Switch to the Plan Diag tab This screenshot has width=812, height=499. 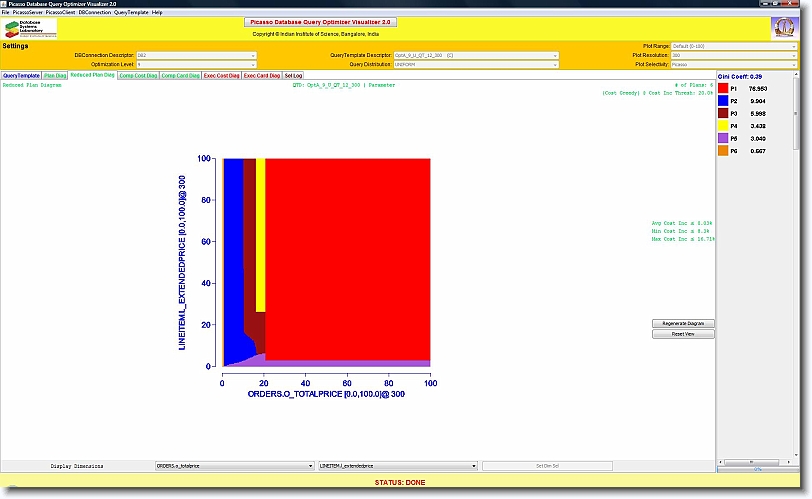tap(55, 75)
